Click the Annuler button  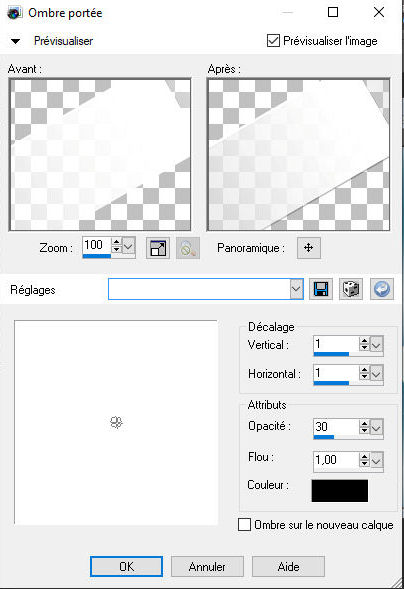click(x=207, y=566)
